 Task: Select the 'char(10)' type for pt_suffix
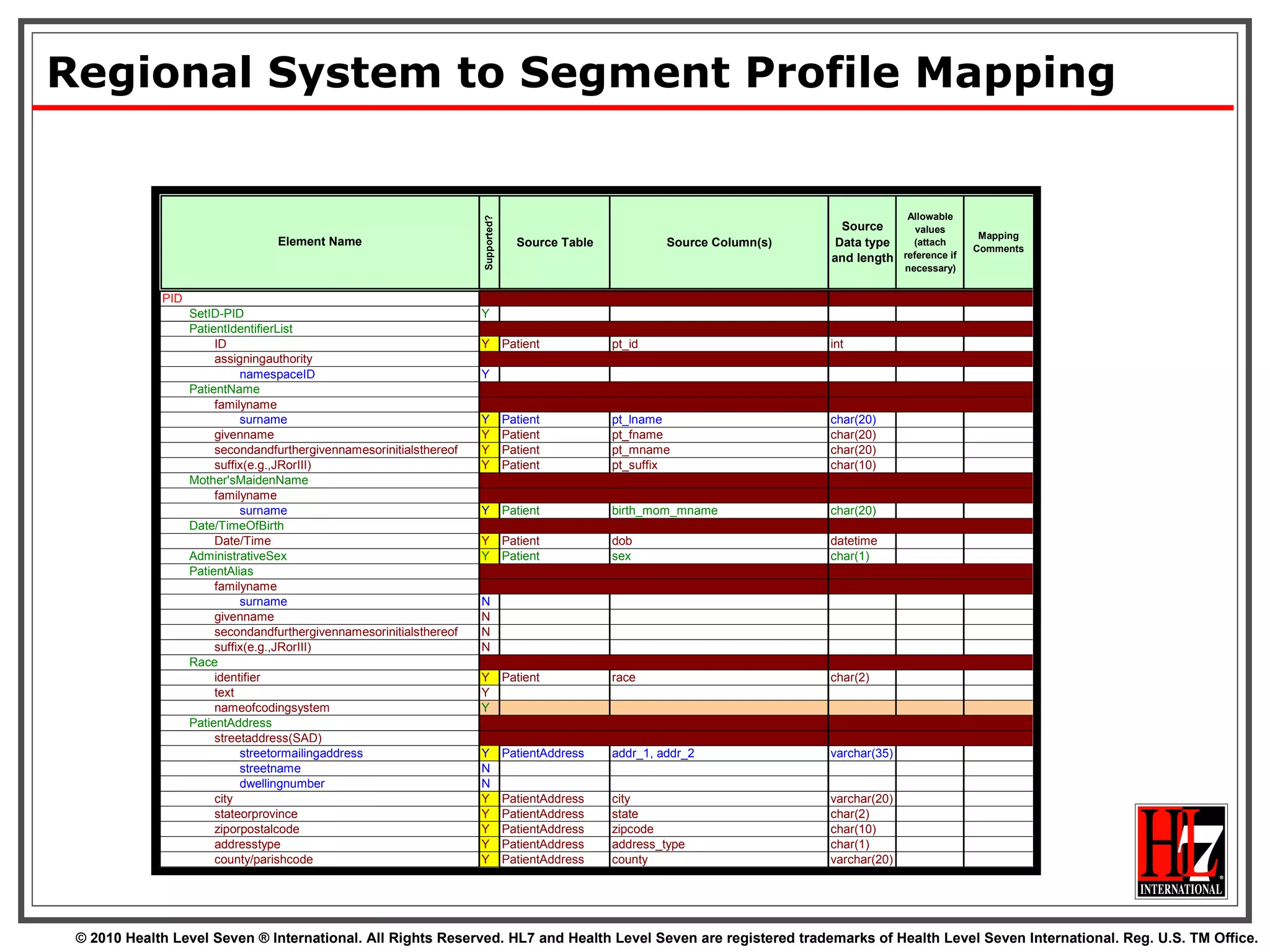point(862,465)
